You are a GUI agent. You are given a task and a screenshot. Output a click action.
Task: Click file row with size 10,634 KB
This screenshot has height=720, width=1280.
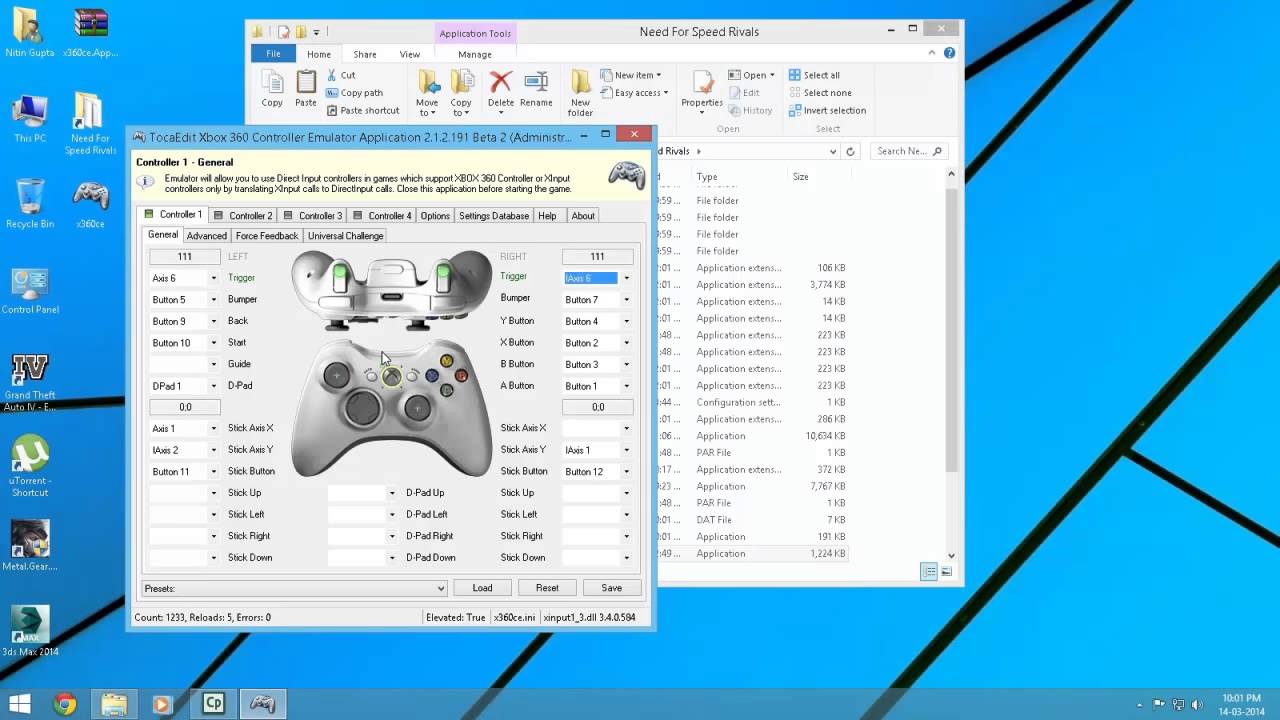tap(752, 436)
